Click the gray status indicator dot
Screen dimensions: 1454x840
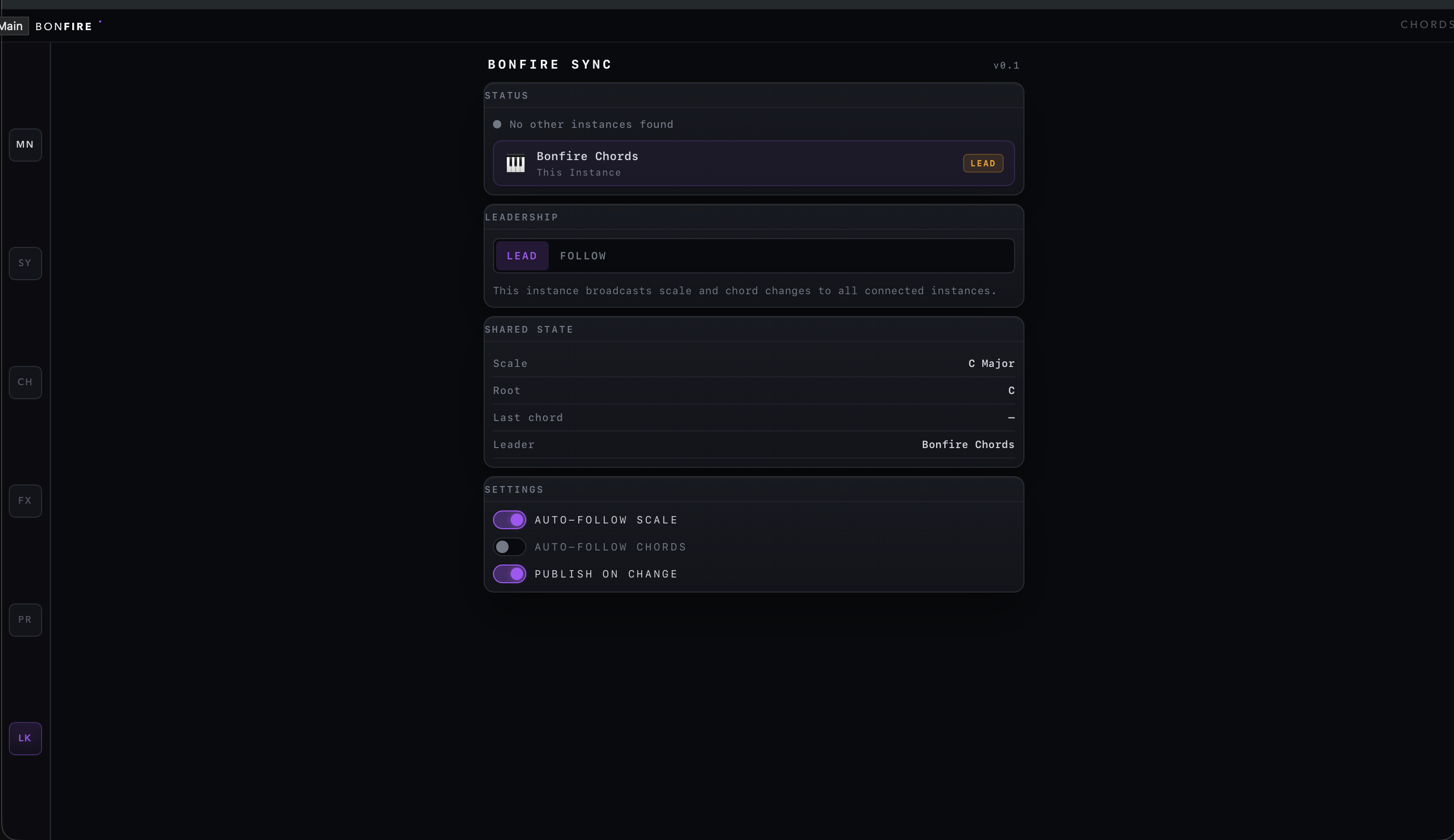[x=497, y=125]
